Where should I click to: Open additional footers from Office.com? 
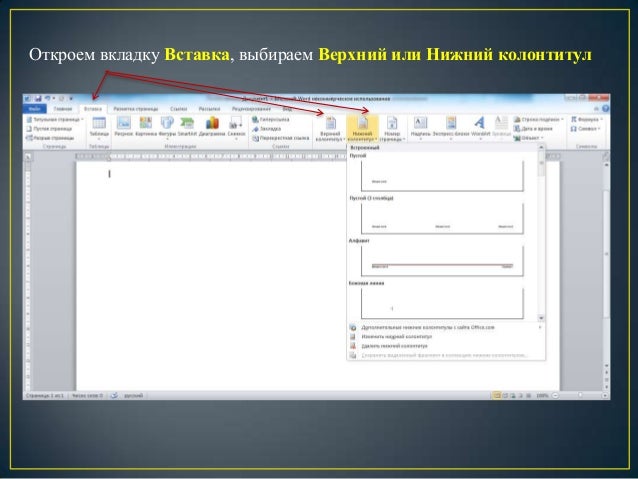[x=446, y=327]
